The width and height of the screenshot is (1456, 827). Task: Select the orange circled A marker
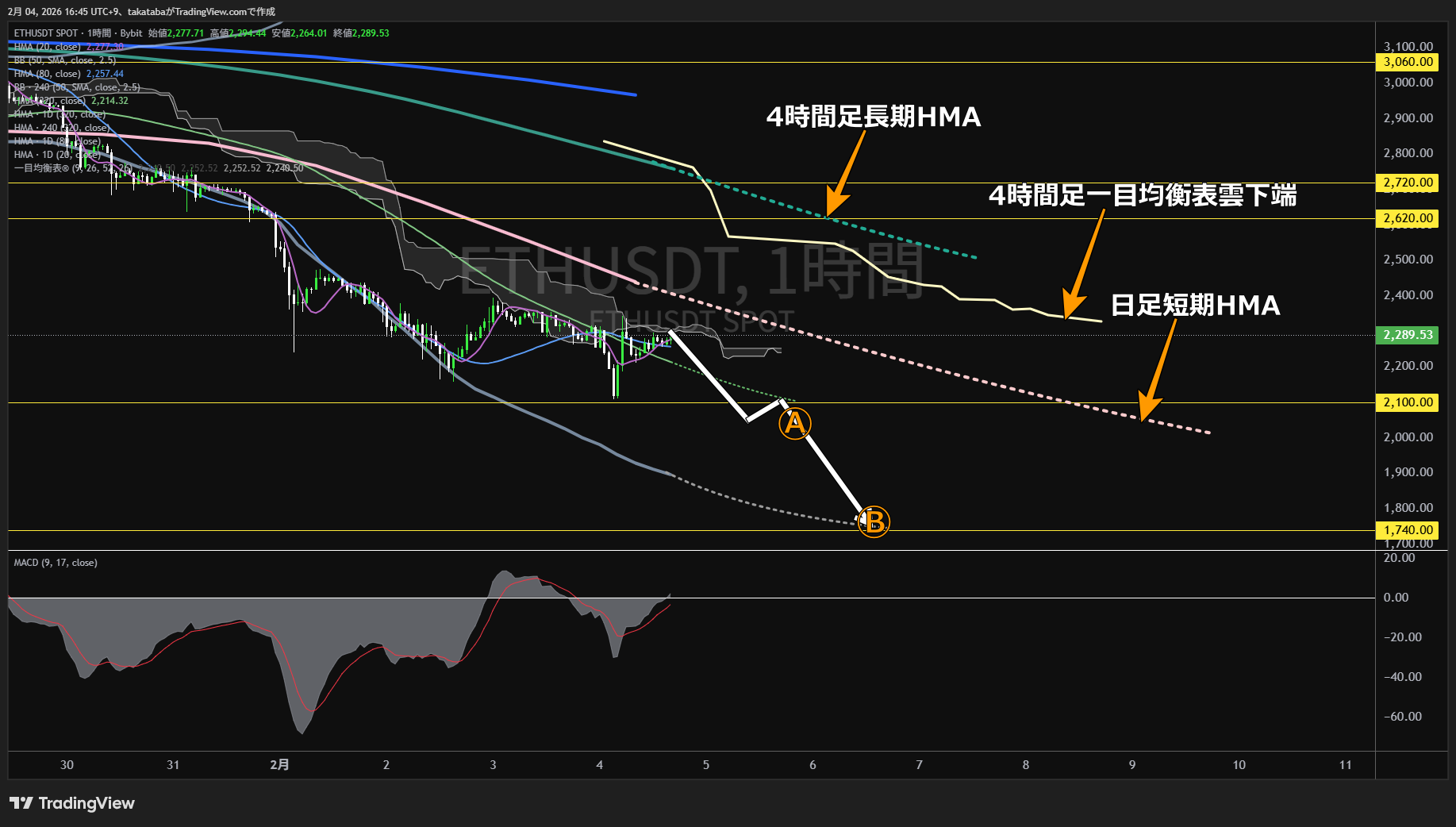(x=795, y=424)
